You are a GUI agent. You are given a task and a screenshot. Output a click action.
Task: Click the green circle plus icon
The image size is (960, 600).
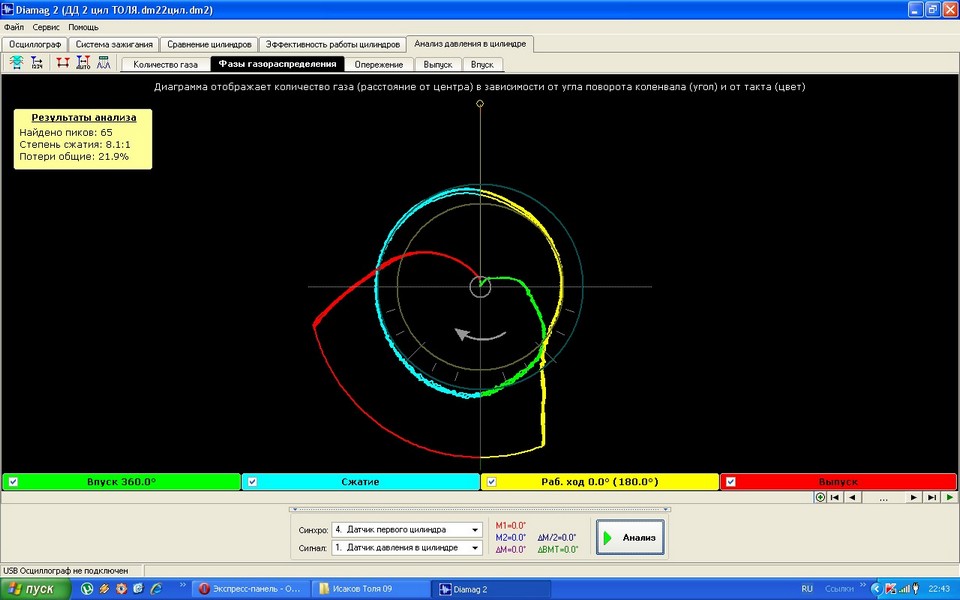(820, 497)
